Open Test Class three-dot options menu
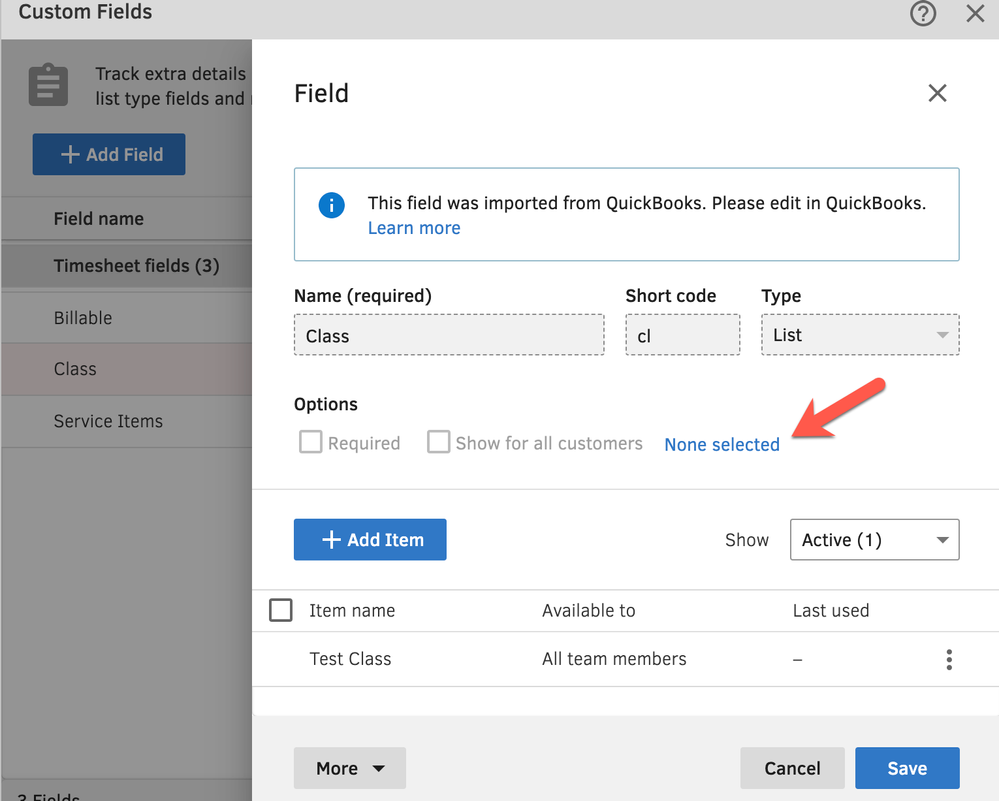The width and height of the screenshot is (999, 801). point(949,659)
